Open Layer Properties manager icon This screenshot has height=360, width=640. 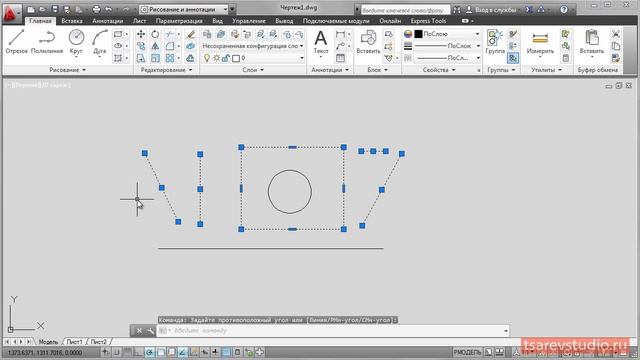coord(207,34)
